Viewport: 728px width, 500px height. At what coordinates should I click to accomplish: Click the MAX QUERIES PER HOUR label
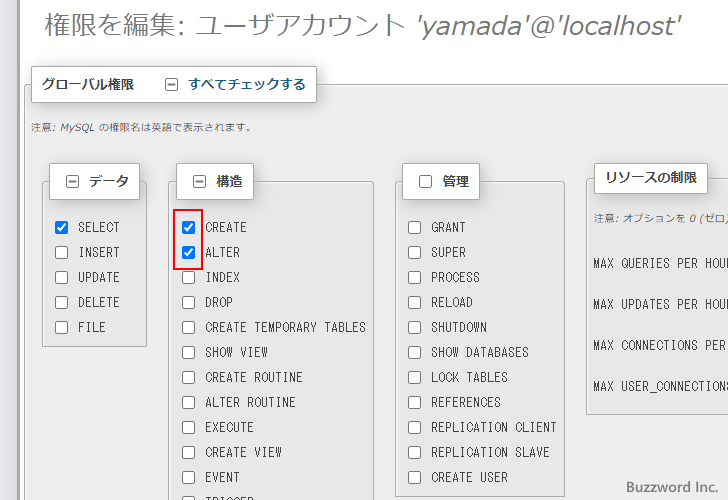click(660, 264)
